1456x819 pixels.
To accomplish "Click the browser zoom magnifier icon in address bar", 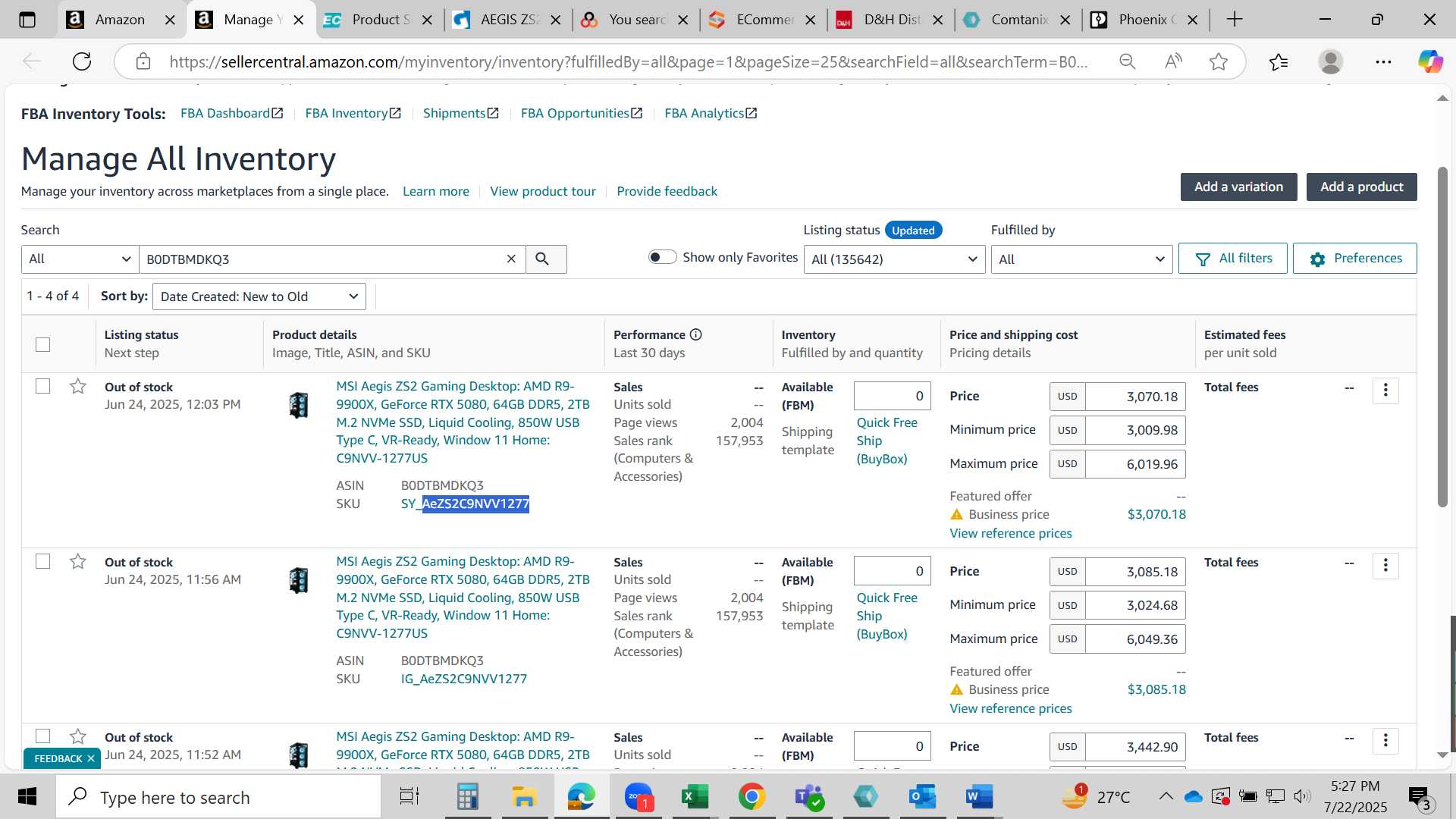I will [x=1128, y=61].
